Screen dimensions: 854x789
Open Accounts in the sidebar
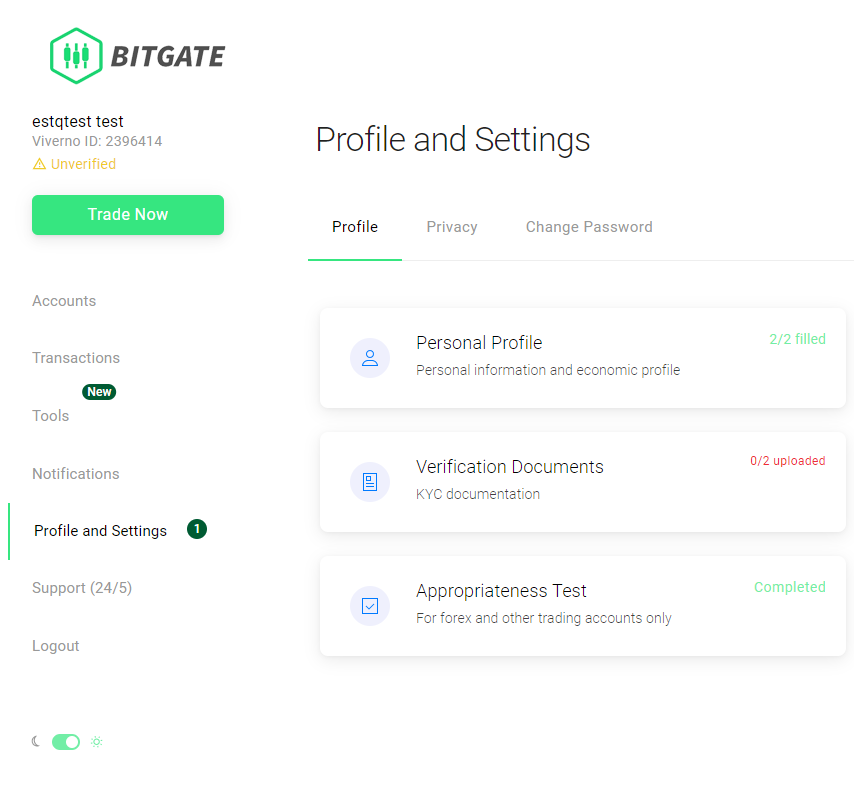point(64,301)
